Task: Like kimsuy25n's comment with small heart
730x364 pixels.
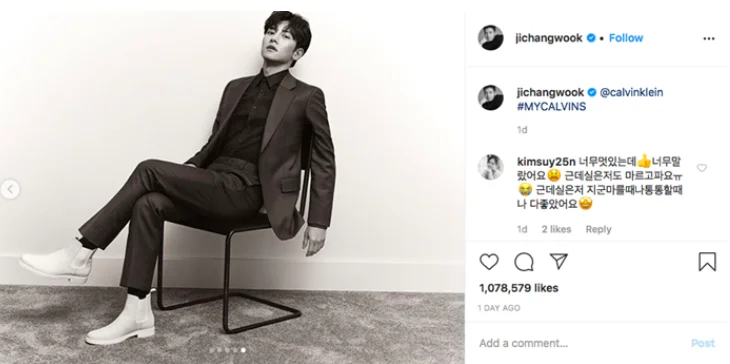Action: tap(702, 168)
